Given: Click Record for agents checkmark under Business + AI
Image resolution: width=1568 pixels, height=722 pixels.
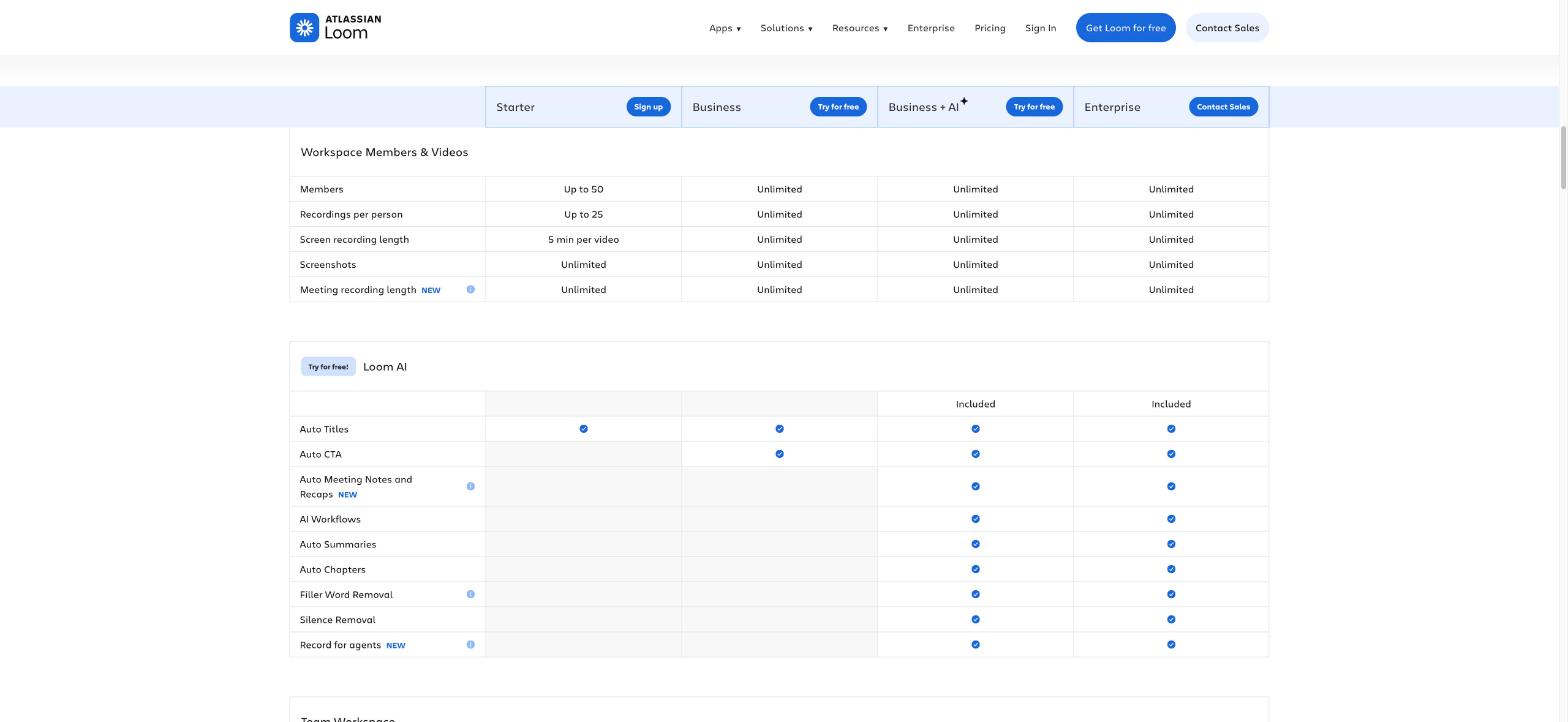Looking at the screenshot, I should click(976, 645).
